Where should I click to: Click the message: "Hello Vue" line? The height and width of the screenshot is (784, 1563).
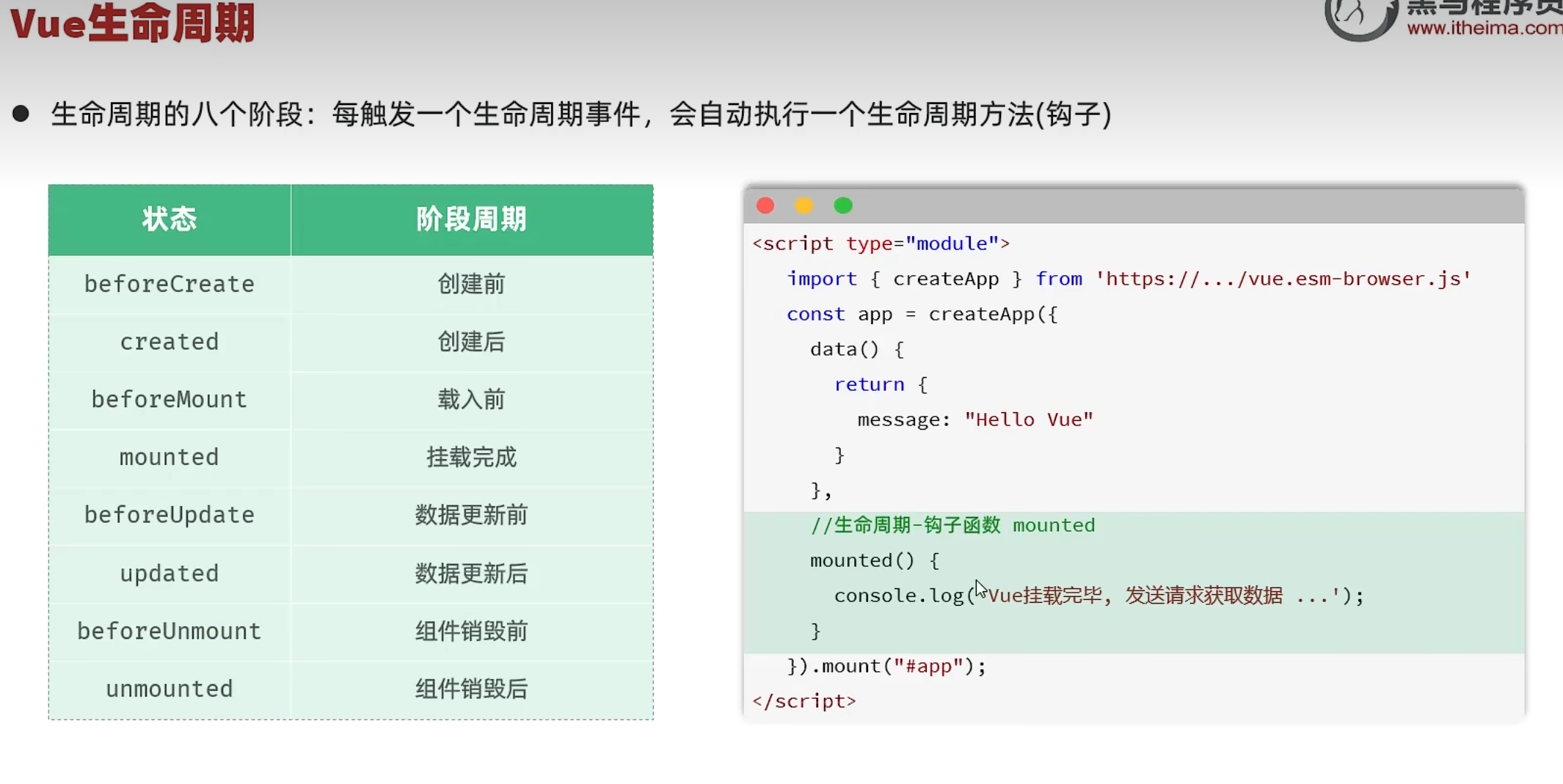tap(975, 420)
